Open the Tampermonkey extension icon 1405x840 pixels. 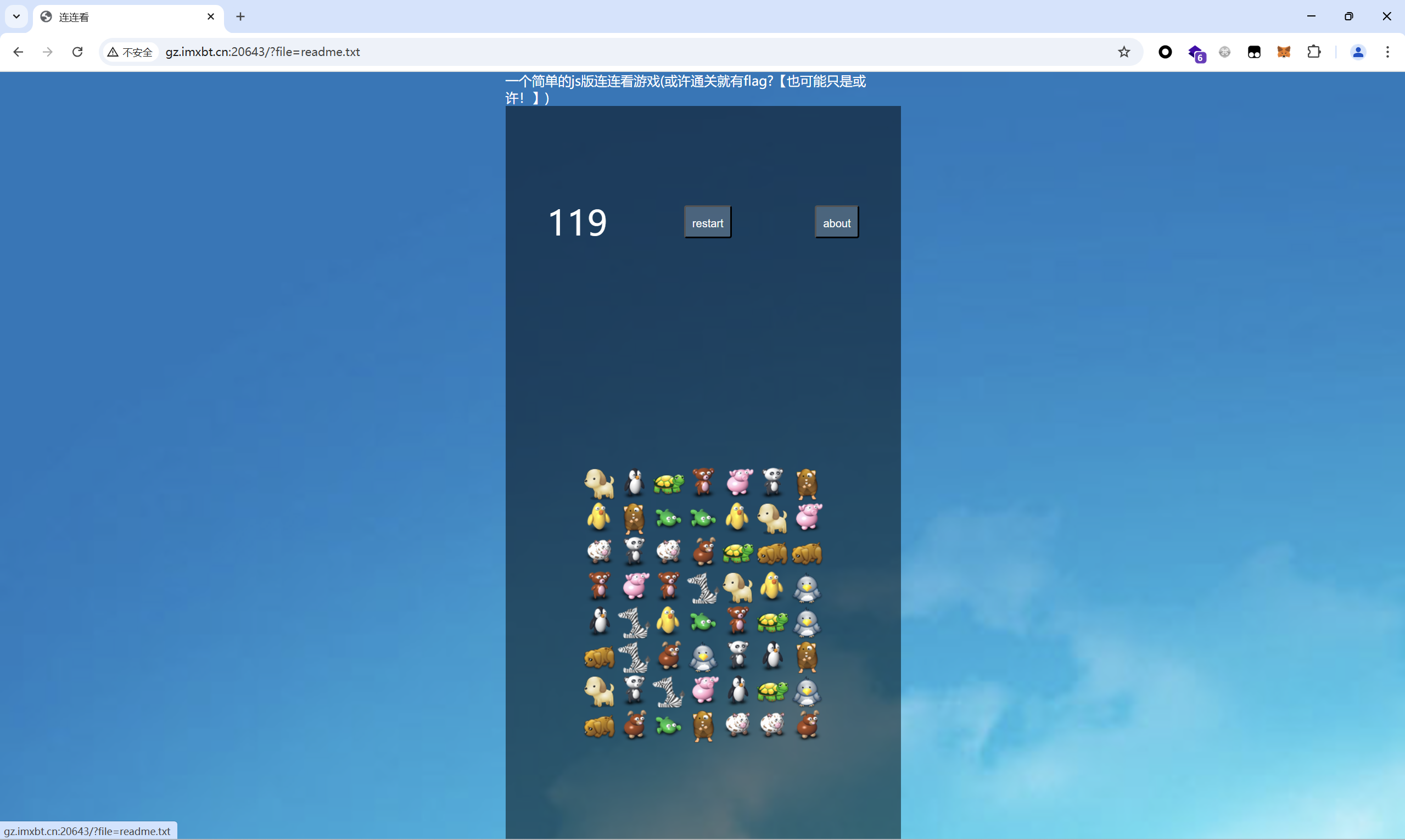point(1254,52)
